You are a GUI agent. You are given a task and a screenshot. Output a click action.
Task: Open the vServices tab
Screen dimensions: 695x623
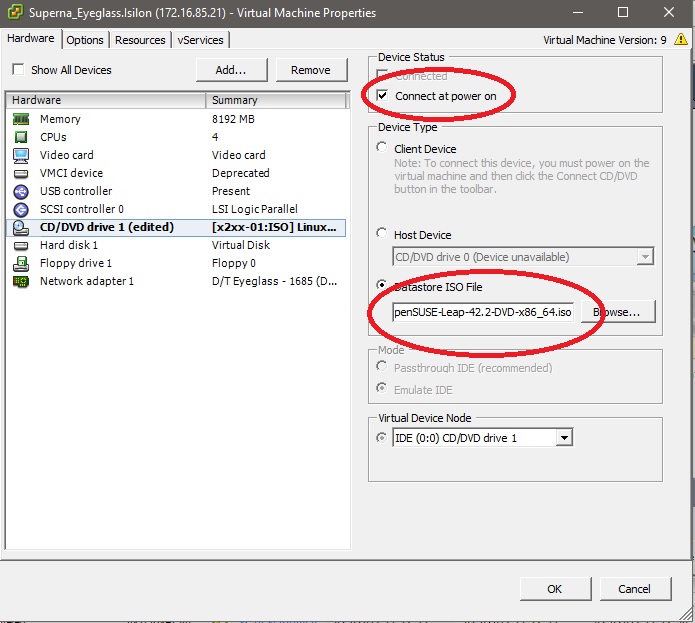[200, 40]
